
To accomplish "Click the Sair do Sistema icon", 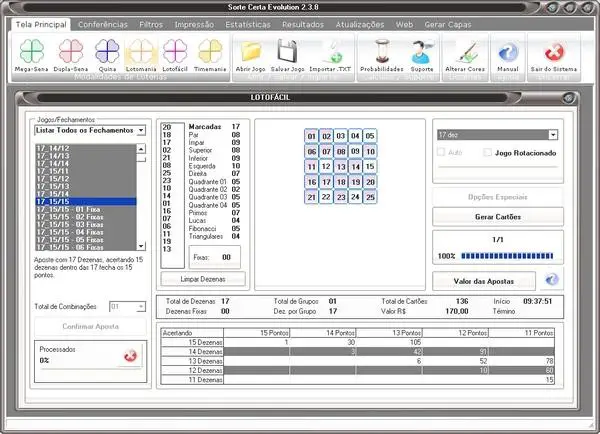I will 554,52.
